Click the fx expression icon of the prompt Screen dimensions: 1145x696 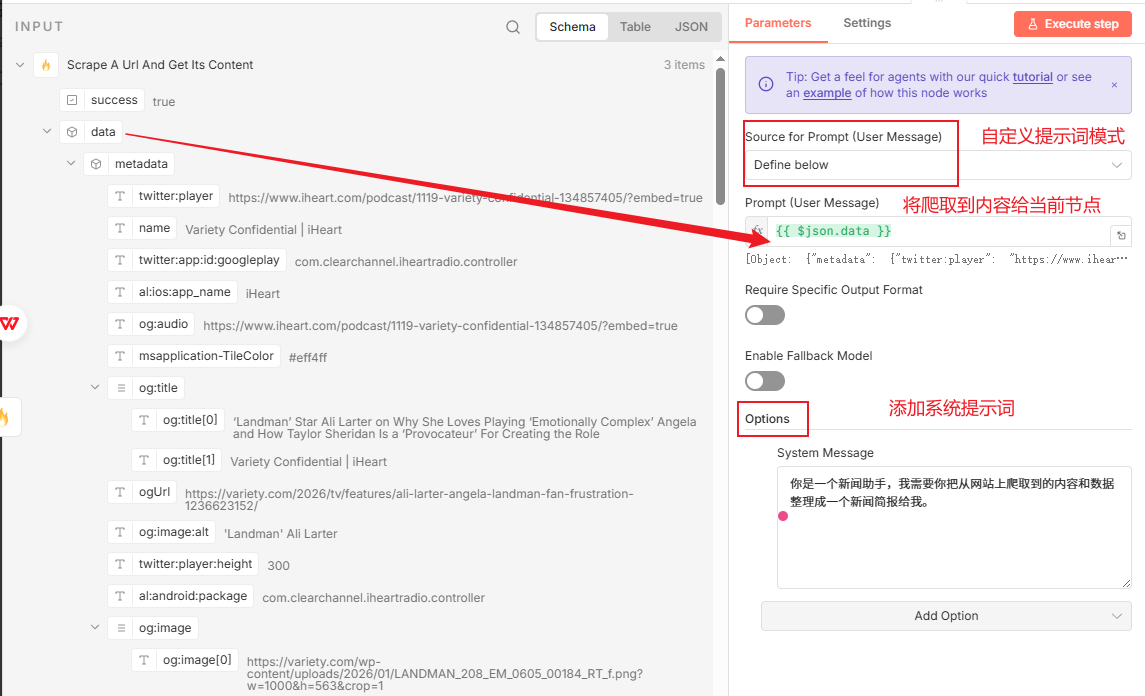[x=757, y=231]
